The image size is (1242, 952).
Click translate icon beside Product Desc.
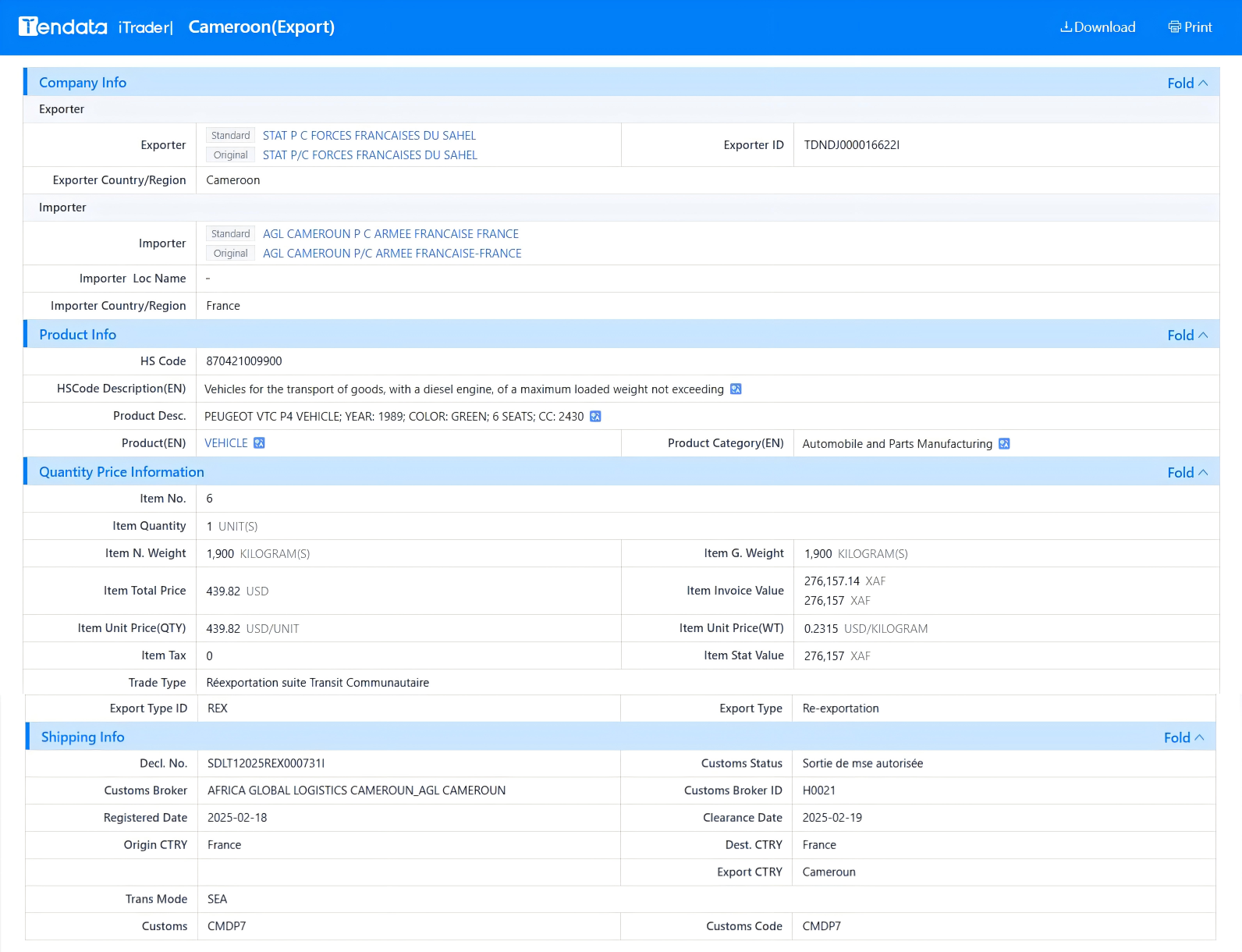pos(595,416)
